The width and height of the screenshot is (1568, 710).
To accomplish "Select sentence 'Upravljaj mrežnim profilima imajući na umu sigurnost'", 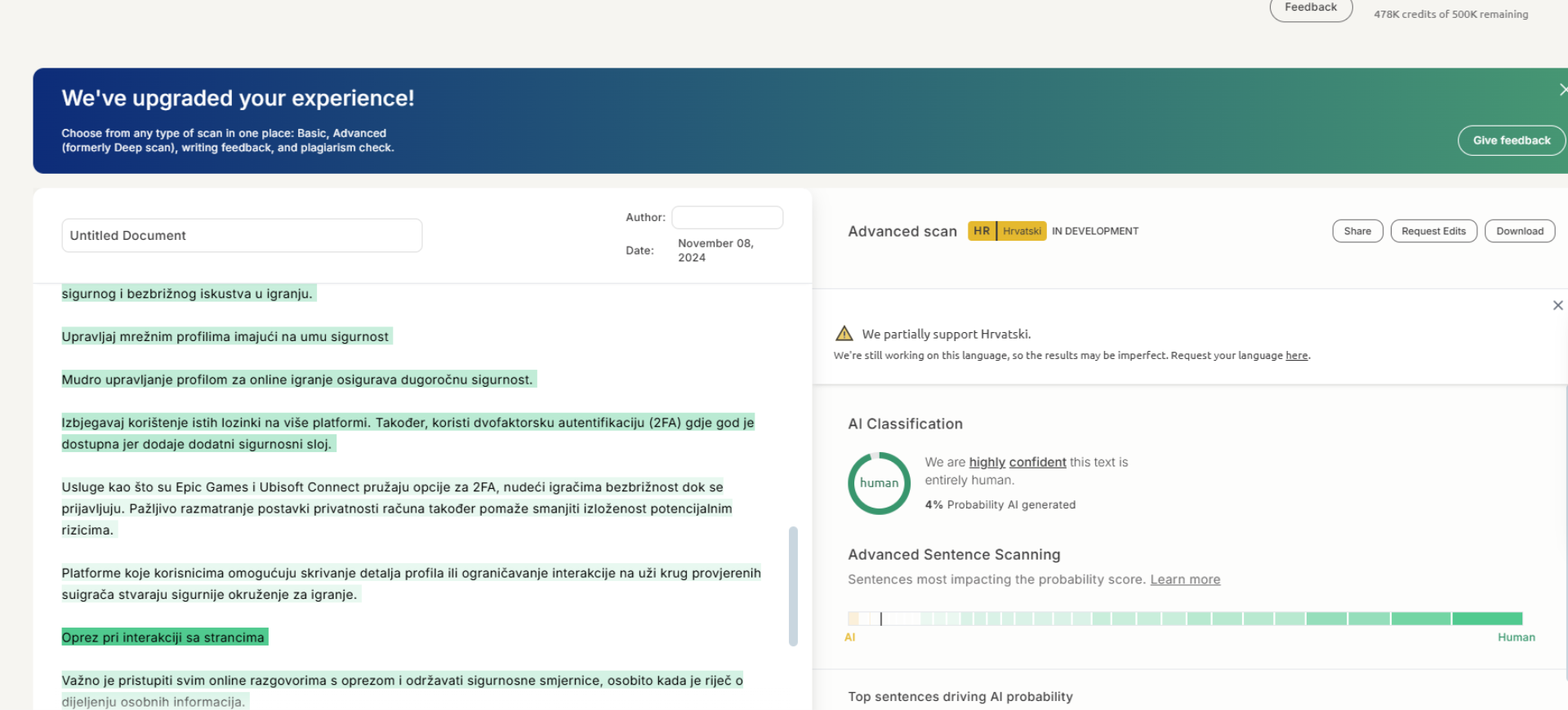I will point(226,336).
